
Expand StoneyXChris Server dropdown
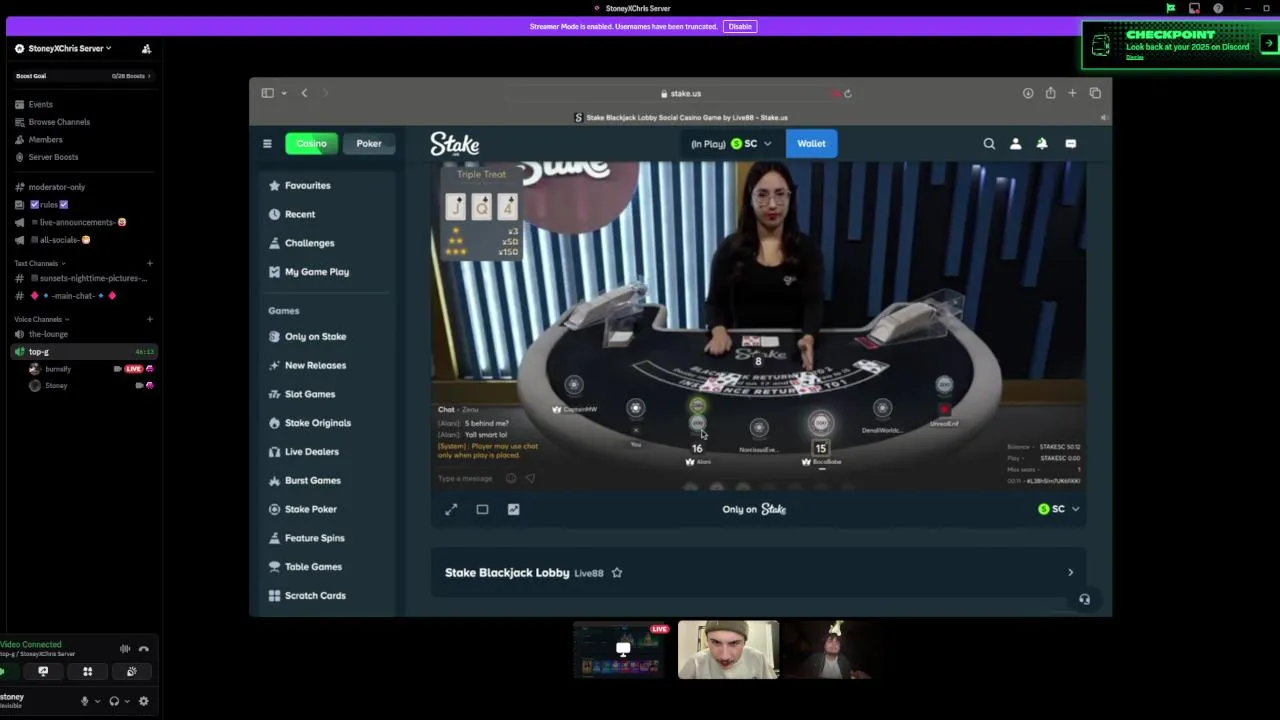point(69,48)
